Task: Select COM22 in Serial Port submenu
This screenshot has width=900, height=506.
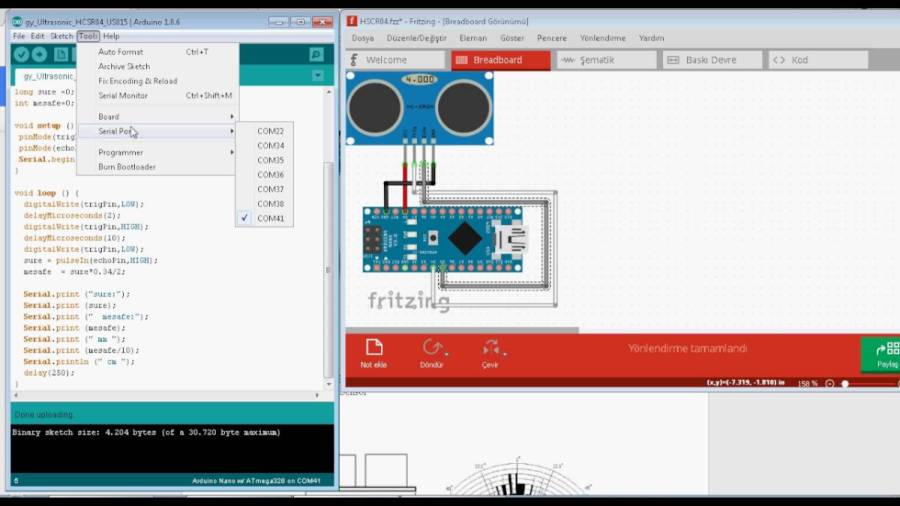Action: tap(265, 131)
